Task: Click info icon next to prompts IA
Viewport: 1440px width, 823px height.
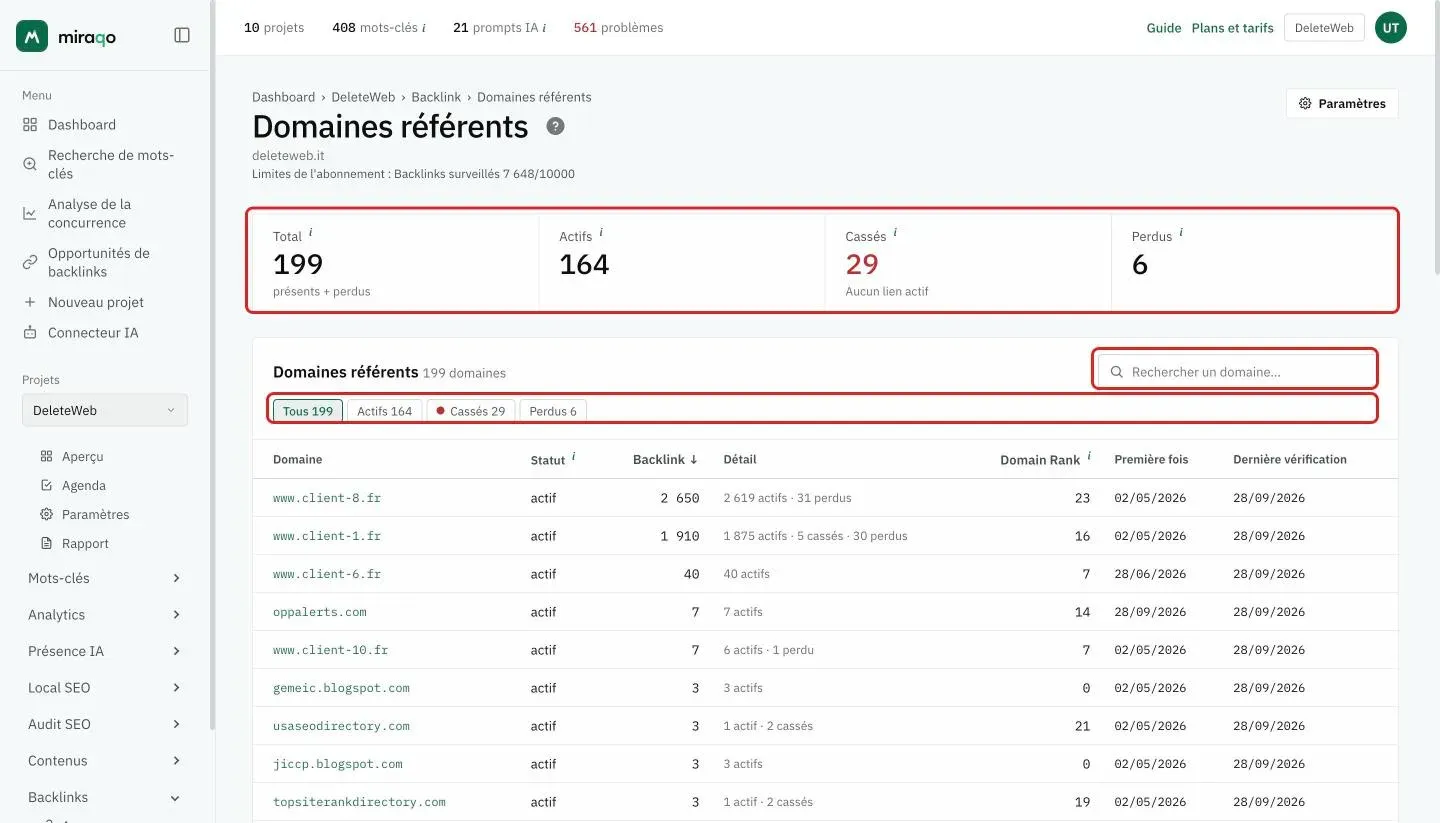Action: (x=544, y=28)
